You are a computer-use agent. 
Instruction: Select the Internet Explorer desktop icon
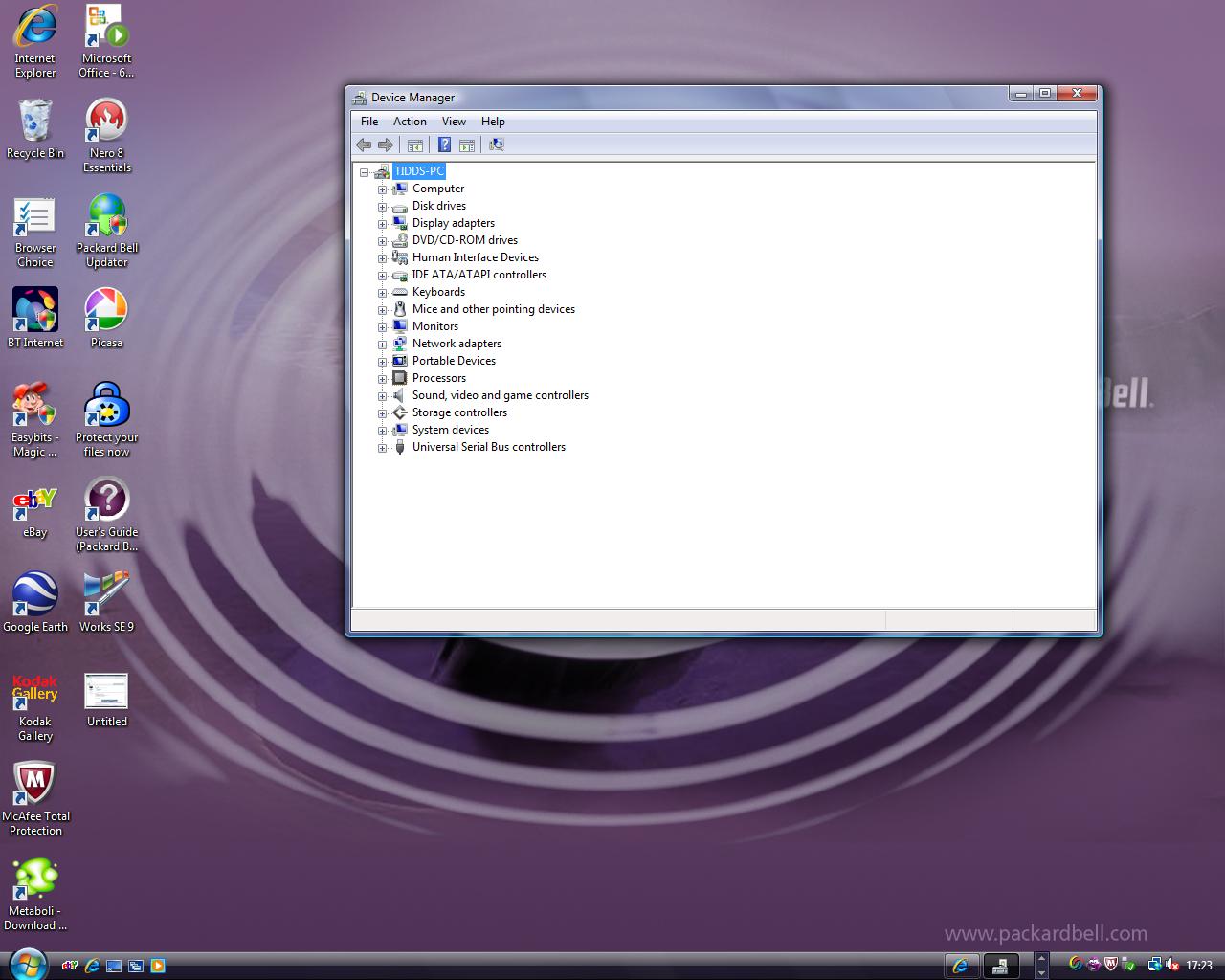click(x=35, y=42)
